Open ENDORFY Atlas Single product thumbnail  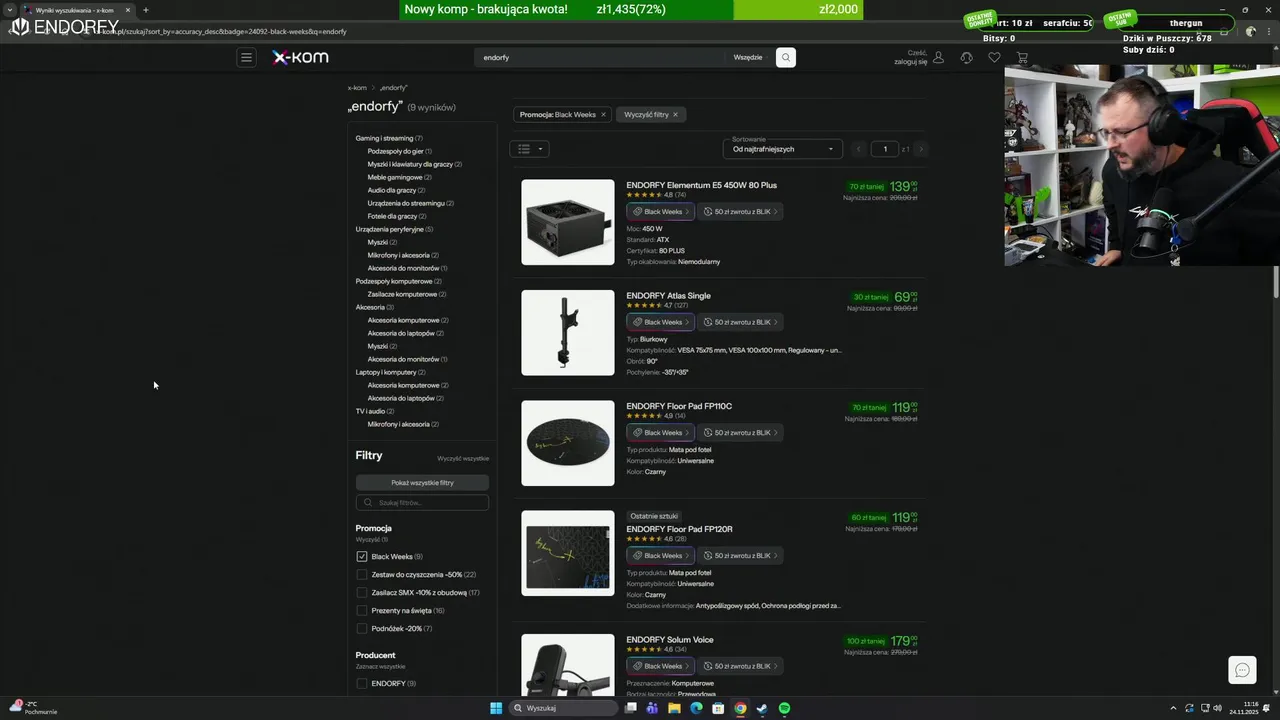click(x=568, y=333)
